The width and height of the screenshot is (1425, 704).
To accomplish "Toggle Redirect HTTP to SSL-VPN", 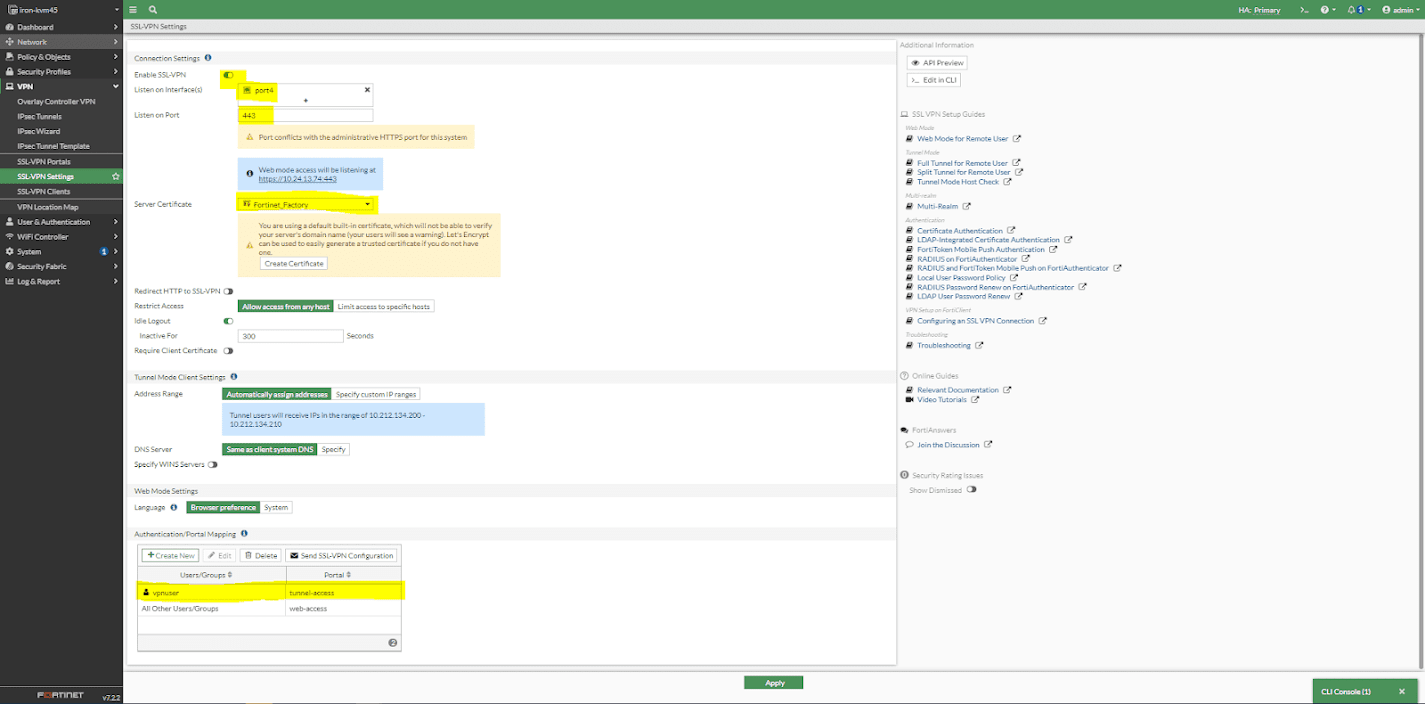I will [x=228, y=291].
